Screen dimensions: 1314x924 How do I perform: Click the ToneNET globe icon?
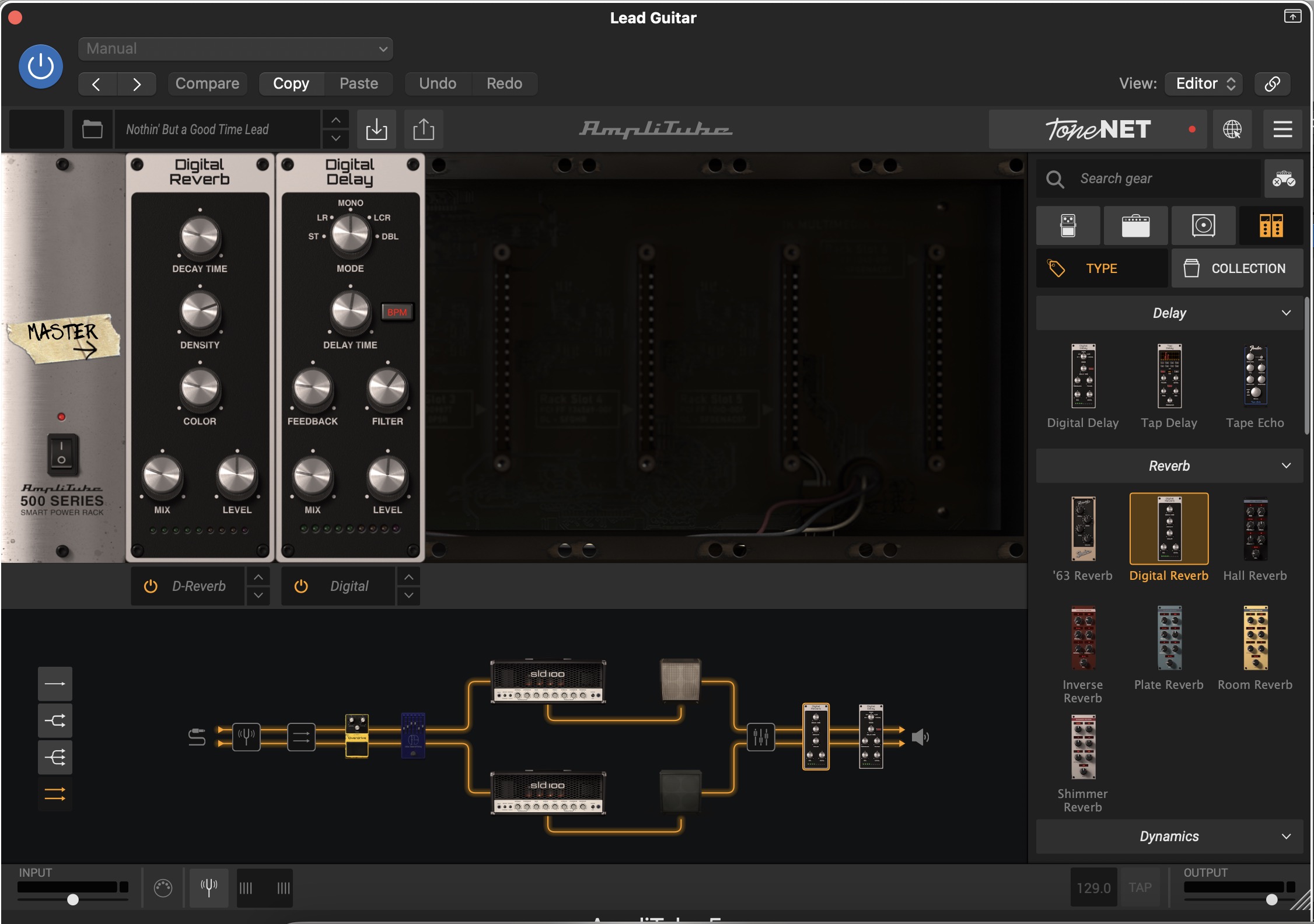click(1232, 129)
